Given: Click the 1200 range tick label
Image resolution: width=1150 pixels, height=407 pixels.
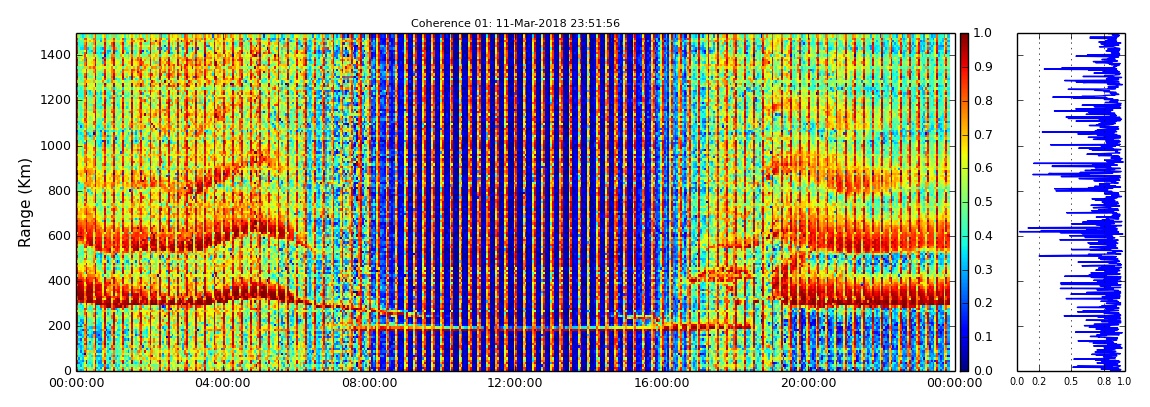Looking at the screenshot, I should (x=56, y=100).
